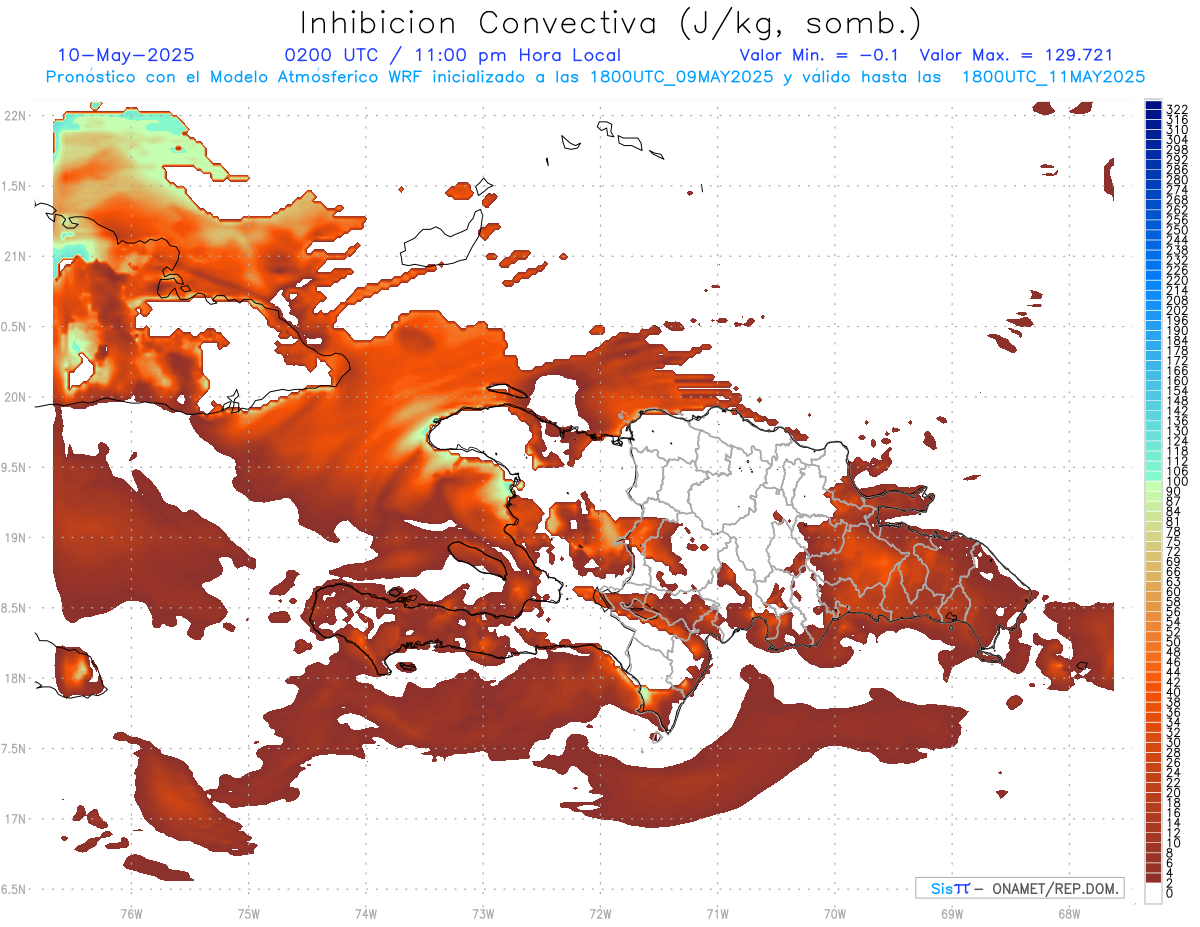Click the 72W longitude label
Image resolution: width=1200 pixels, height=927 pixels.
(600, 914)
